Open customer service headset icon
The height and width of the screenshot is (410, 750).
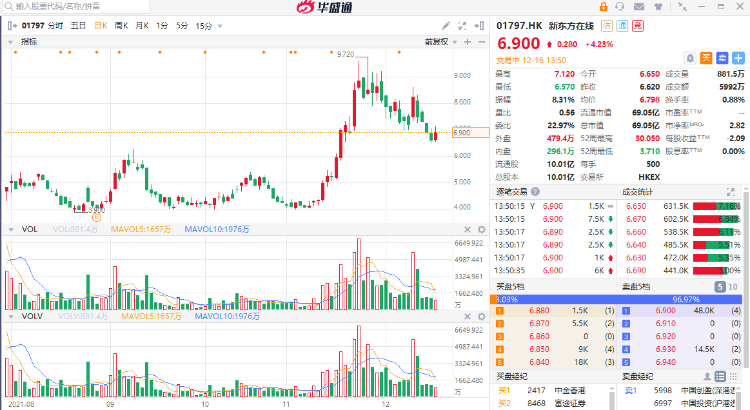click(x=620, y=6)
